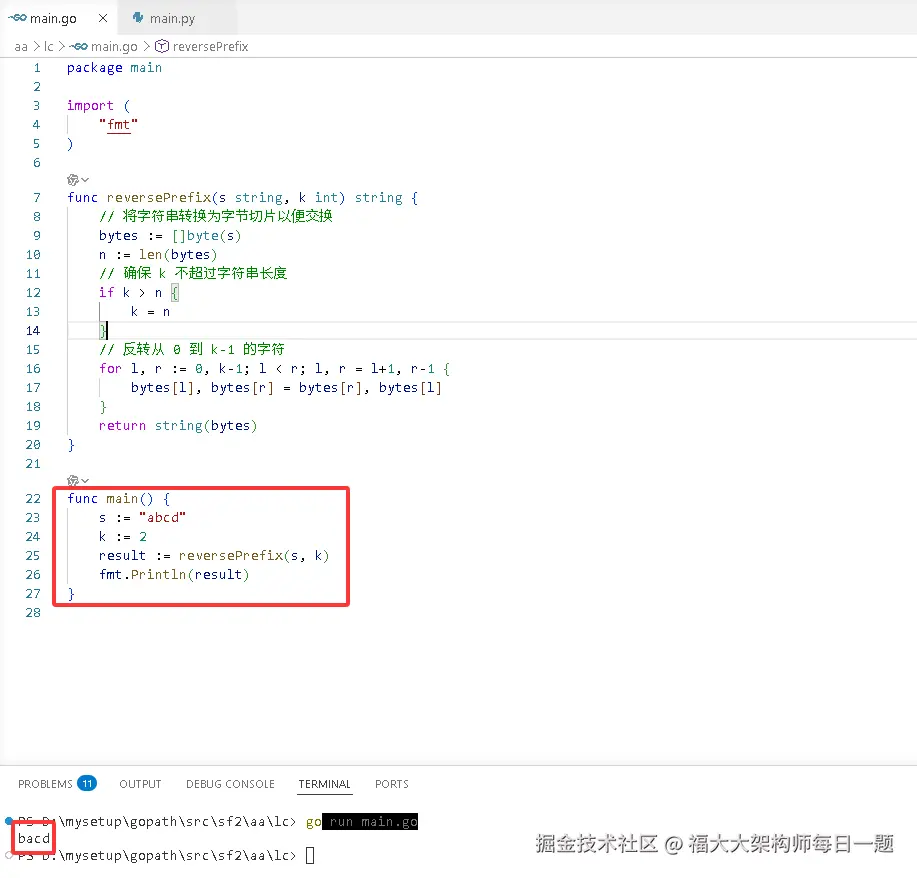Switch to the OUTPUT panel tab
This screenshot has height=878, width=917.
tap(140, 784)
